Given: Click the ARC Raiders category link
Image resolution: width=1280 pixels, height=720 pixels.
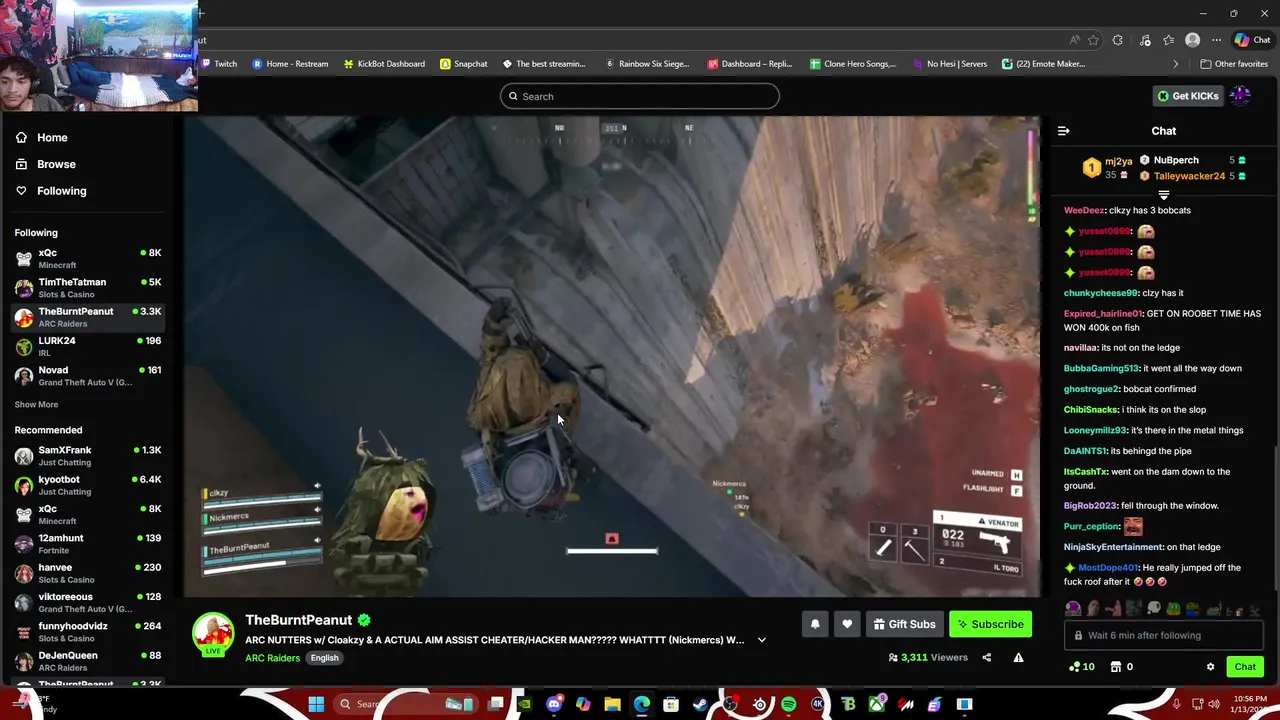Looking at the screenshot, I should [x=272, y=658].
